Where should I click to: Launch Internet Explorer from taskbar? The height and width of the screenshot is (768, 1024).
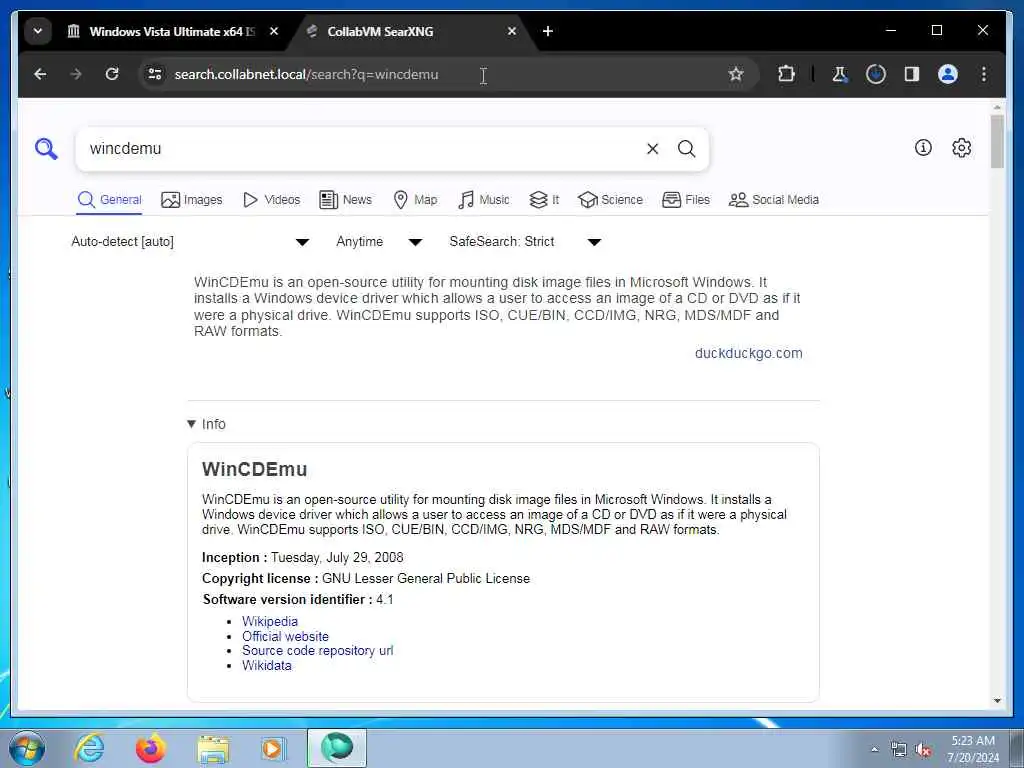[89, 748]
